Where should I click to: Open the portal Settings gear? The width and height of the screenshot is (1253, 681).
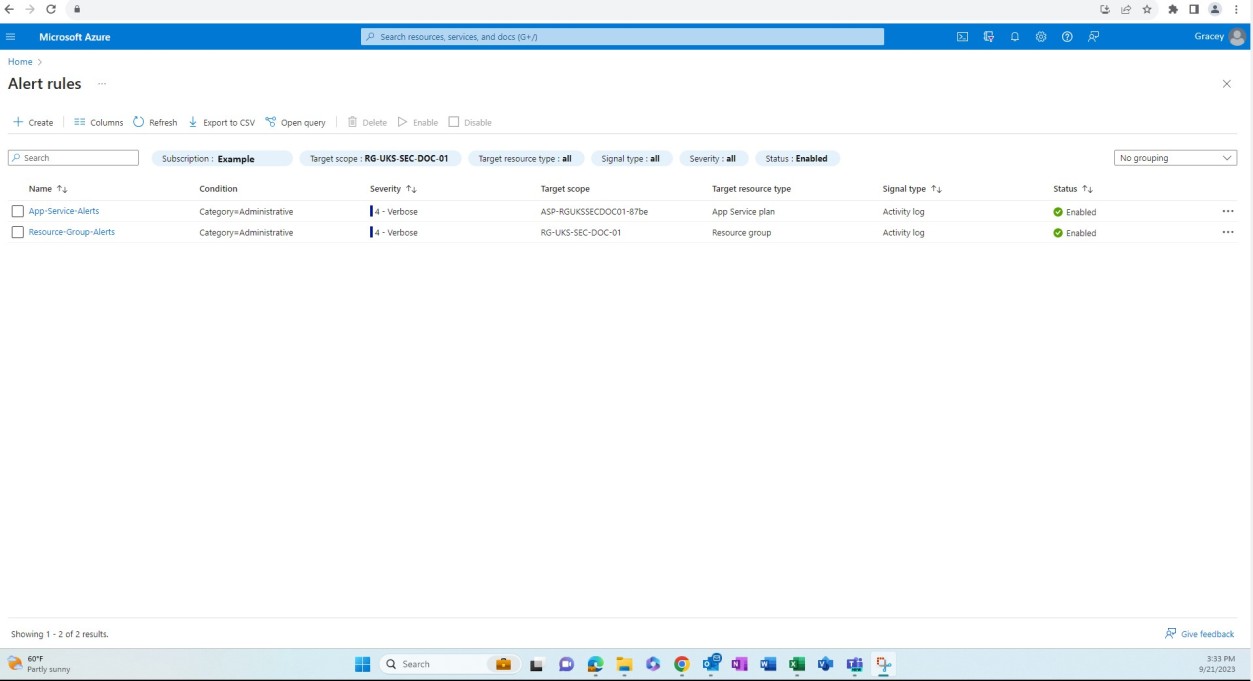pyautogui.click(x=1040, y=35)
